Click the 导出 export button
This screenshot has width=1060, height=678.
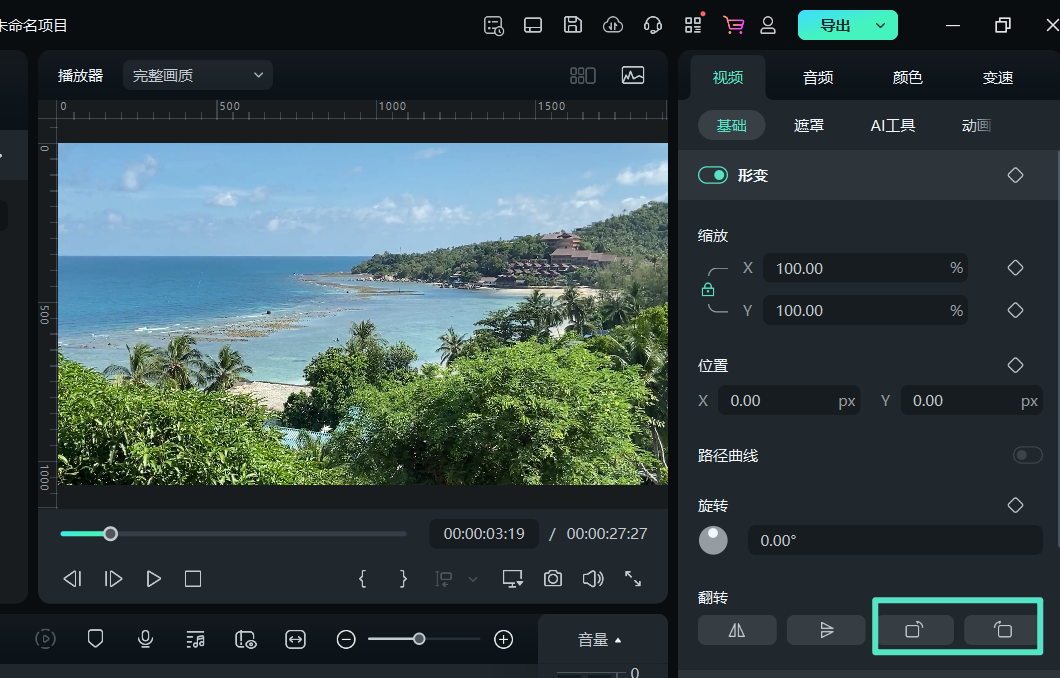[x=834, y=25]
